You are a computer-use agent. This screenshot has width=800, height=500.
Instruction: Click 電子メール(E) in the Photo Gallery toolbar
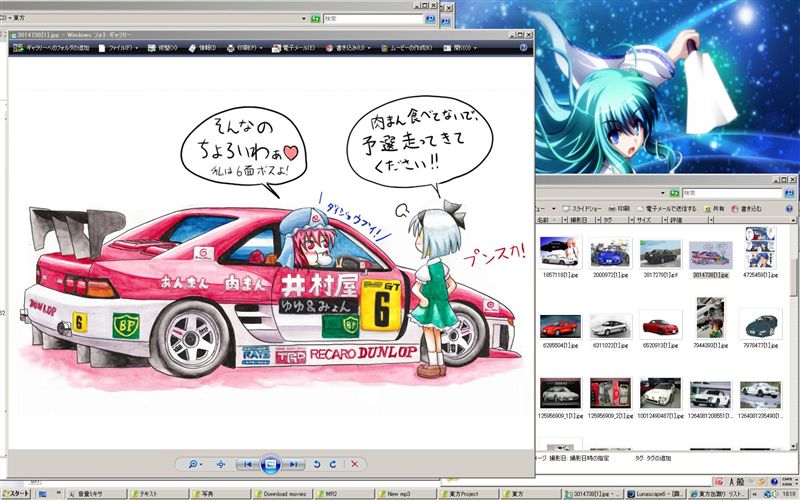click(x=293, y=47)
